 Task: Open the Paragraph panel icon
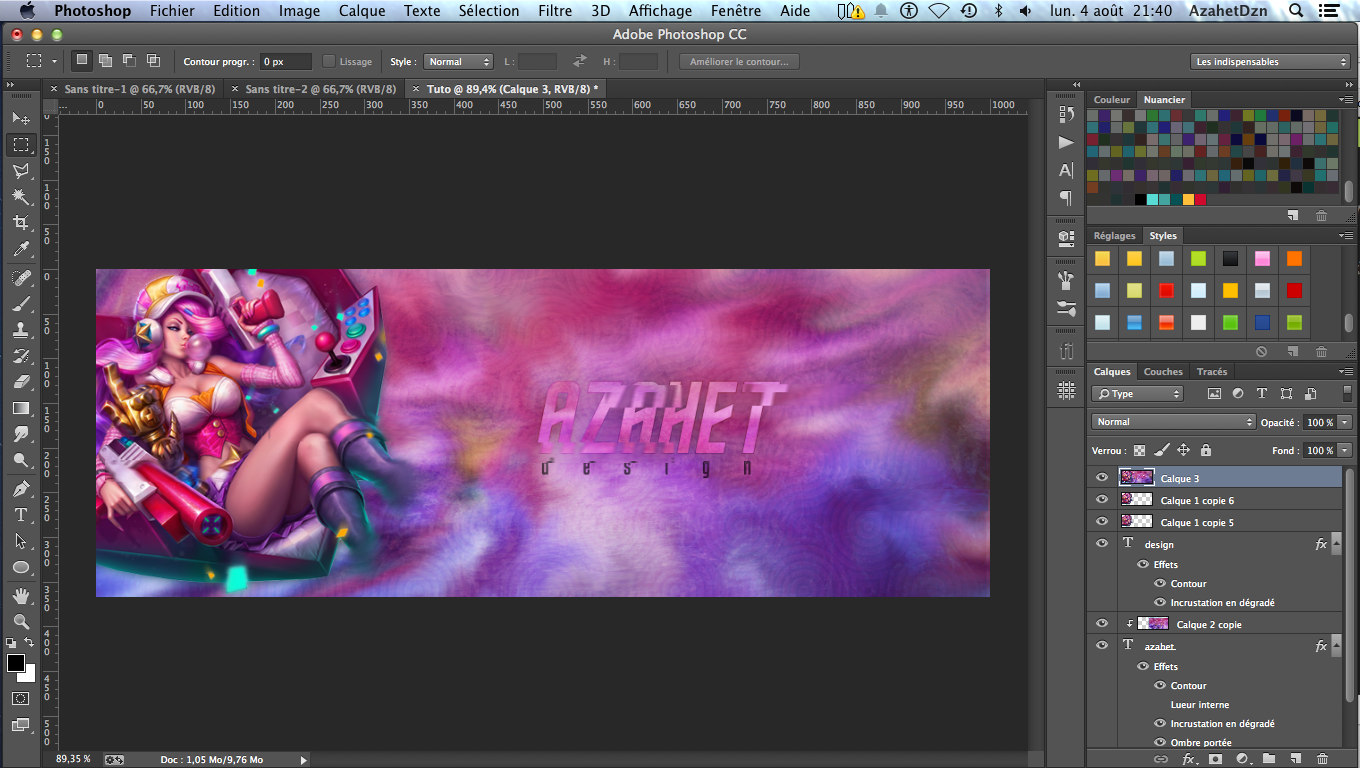click(1066, 198)
